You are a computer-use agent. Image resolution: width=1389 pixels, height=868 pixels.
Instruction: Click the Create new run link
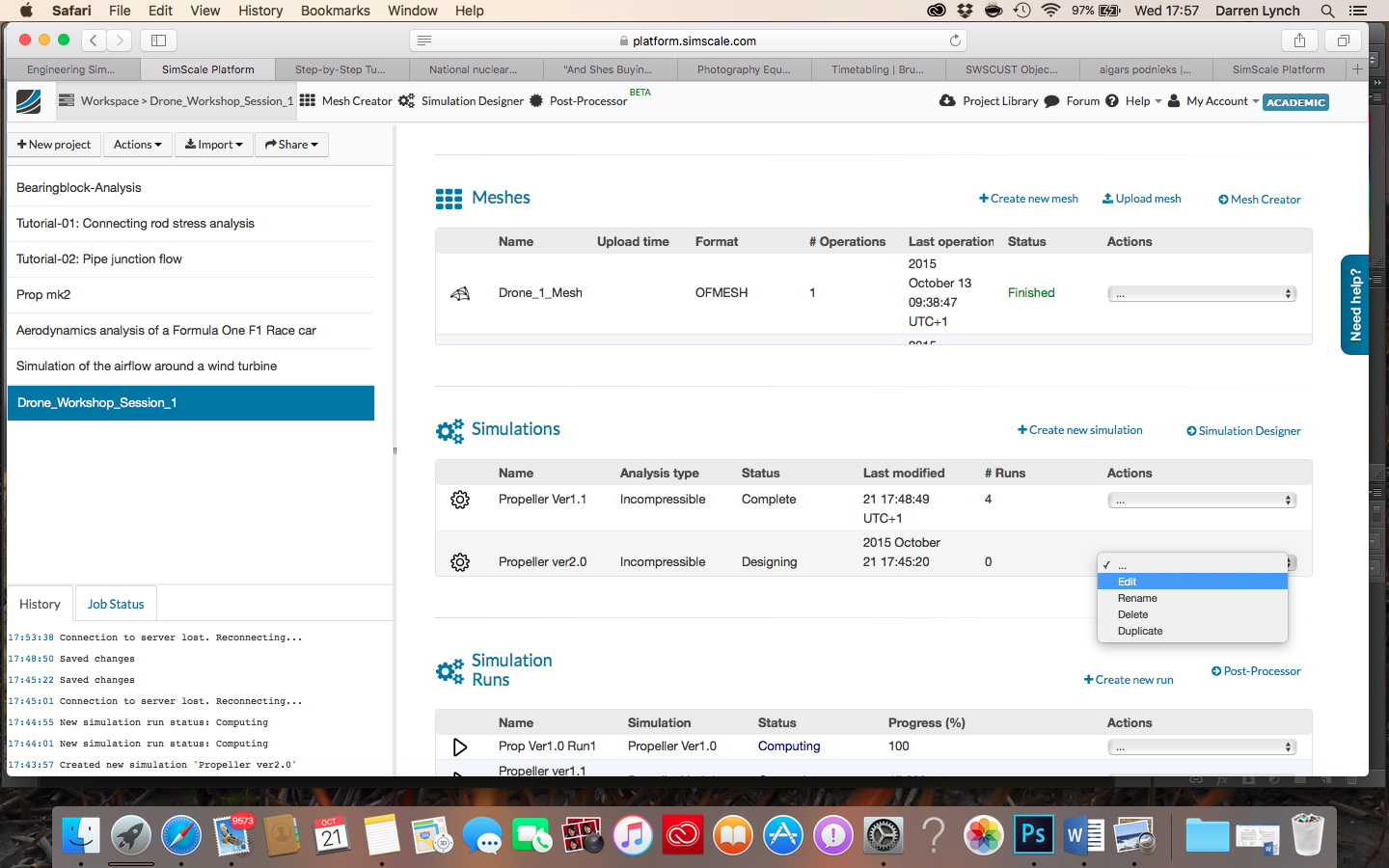1129,680
